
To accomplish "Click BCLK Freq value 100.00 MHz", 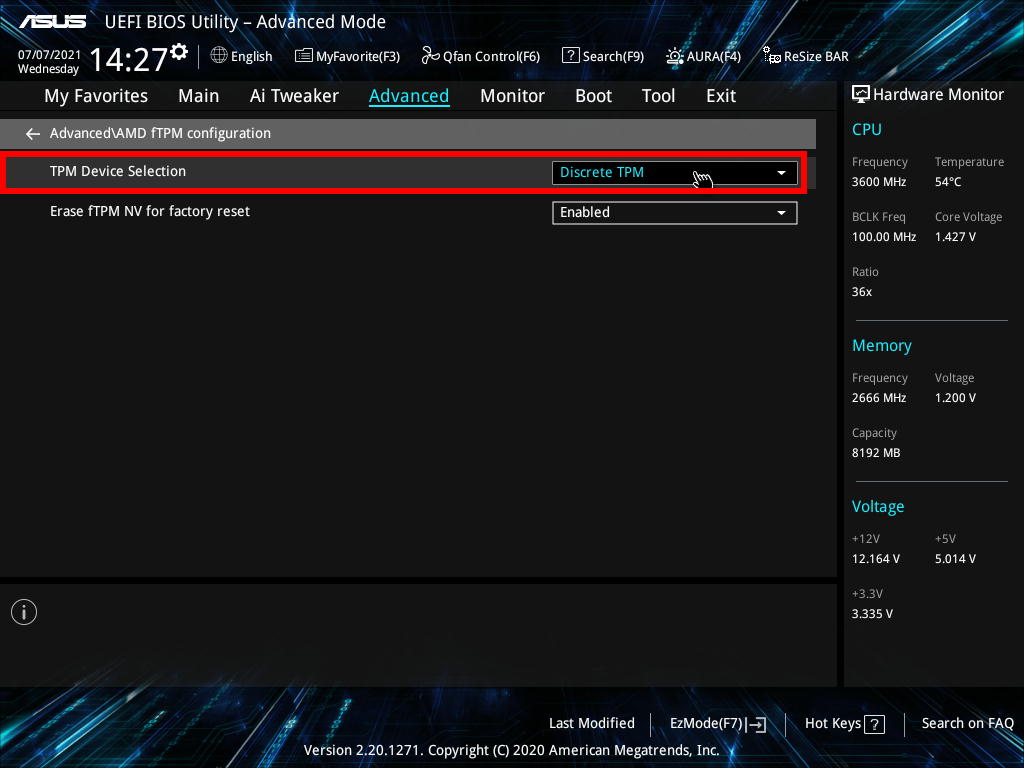I will [884, 237].
